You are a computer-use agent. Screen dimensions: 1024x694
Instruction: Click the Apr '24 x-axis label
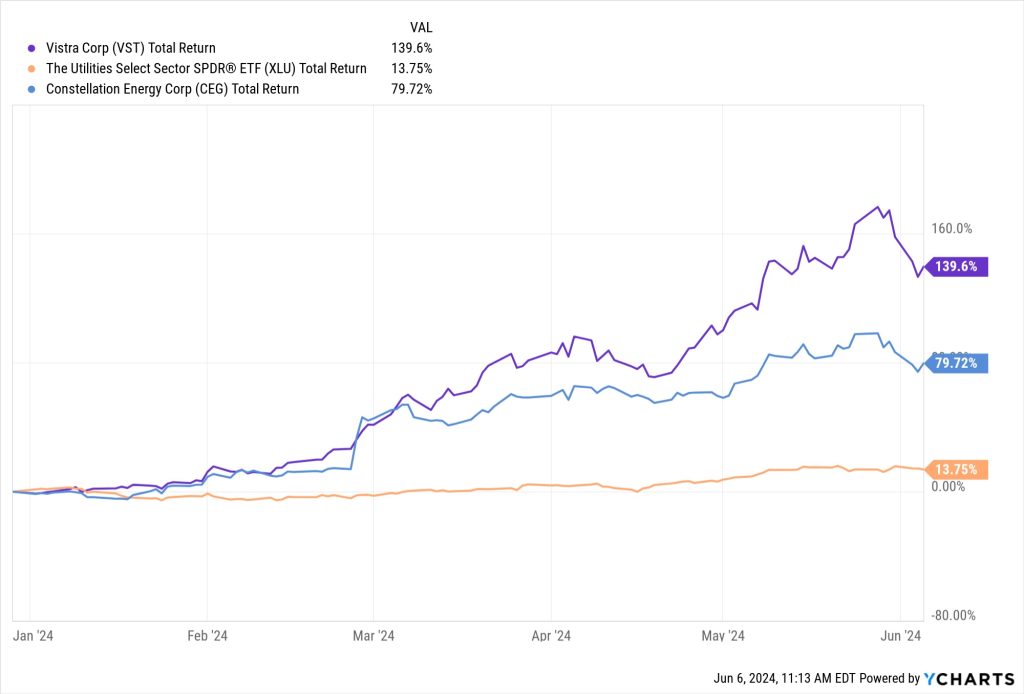(x=551, y=635)
